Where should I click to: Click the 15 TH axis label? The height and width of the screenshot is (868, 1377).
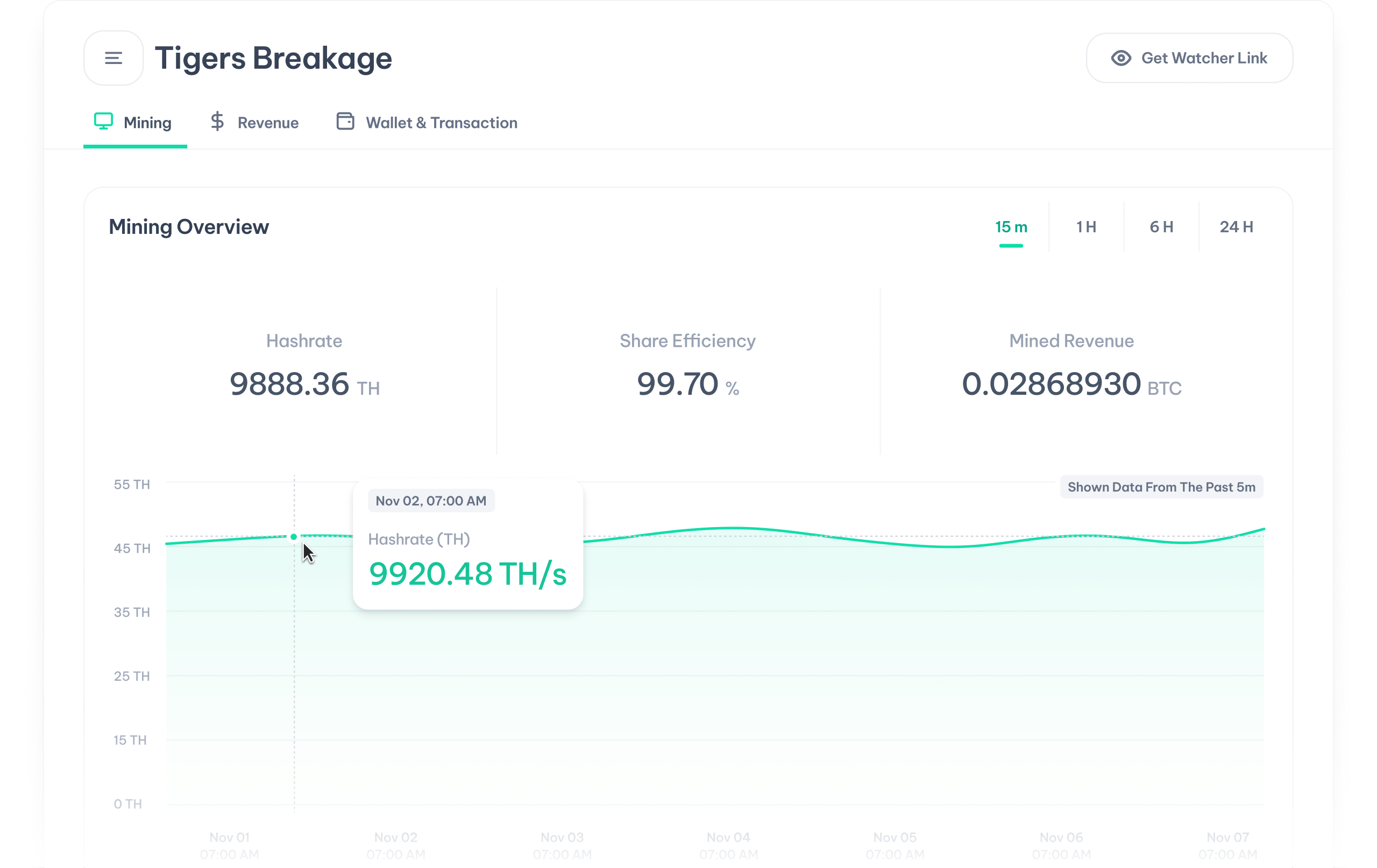pyautogui.click(x=130, y=740)
